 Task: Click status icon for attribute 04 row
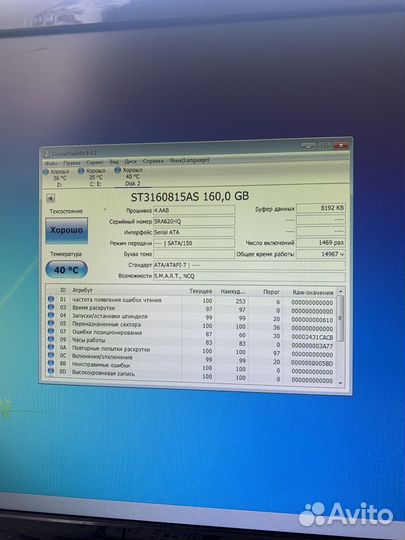(51, 315)
